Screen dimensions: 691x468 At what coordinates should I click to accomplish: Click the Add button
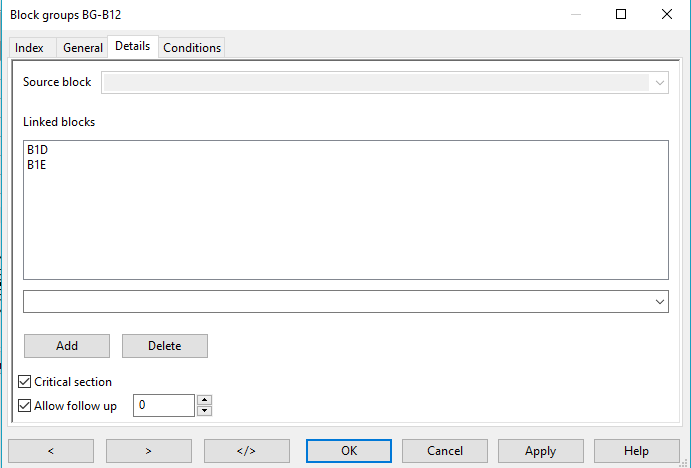click(x=67, y=346)
